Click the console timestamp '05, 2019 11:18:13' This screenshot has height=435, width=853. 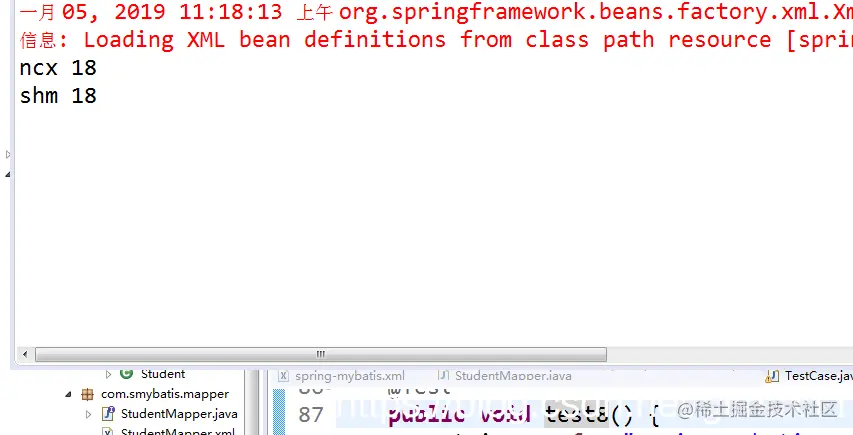[x=172, y=12]
